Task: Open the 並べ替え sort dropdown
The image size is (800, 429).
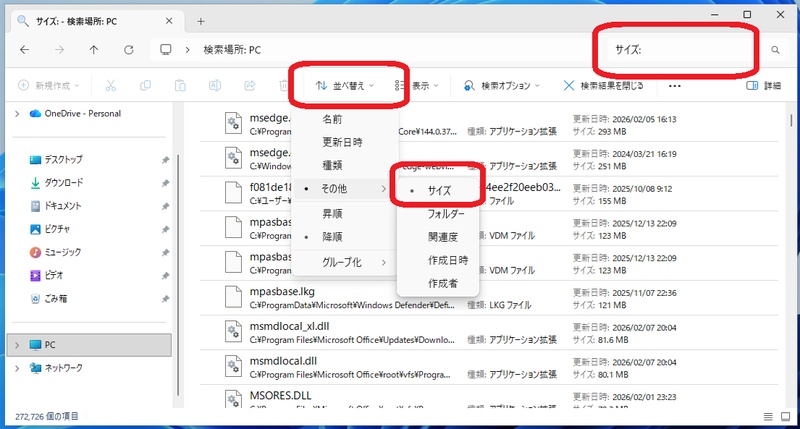Action: 344,86
